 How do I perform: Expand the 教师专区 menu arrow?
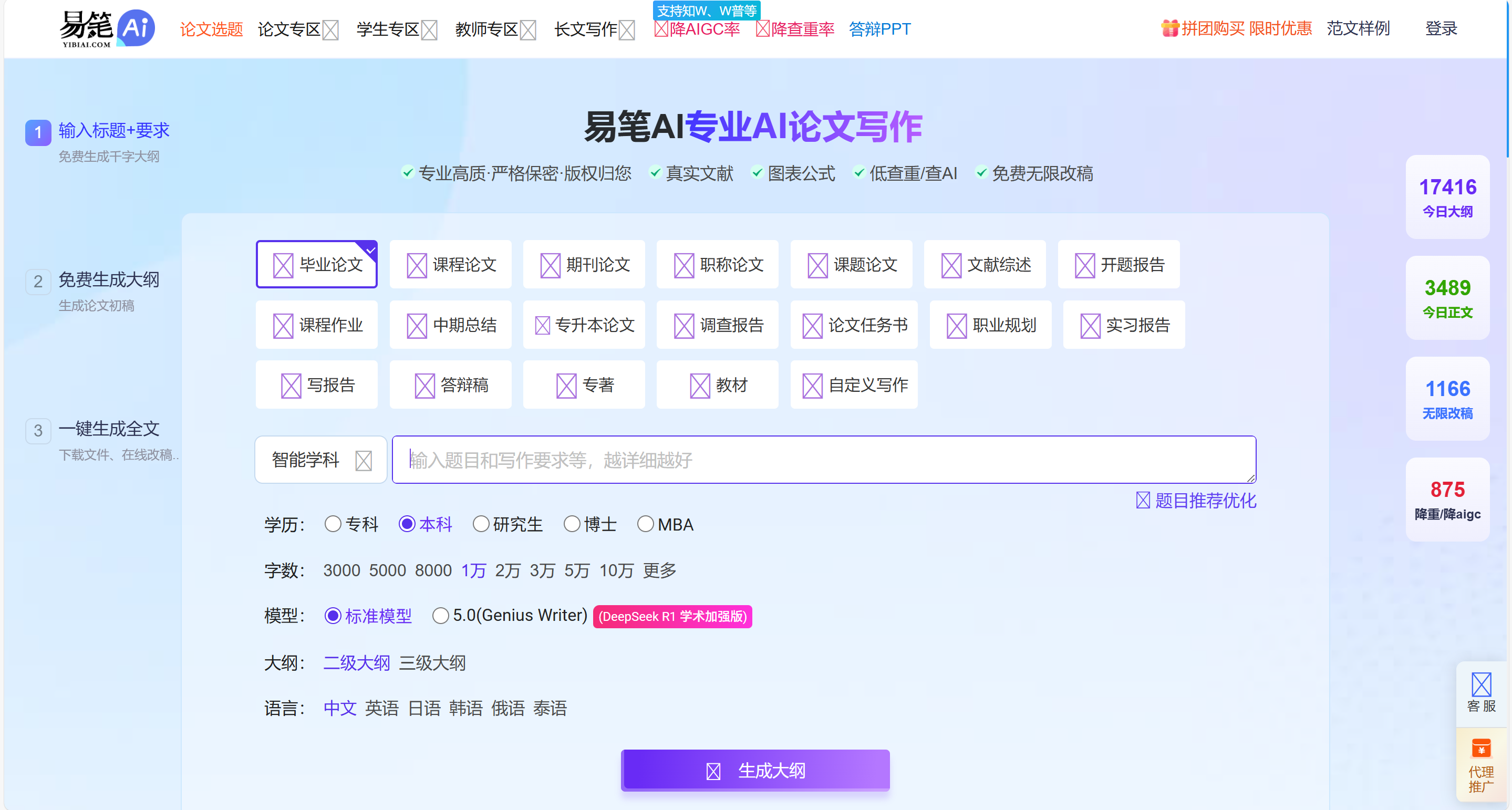529,29
